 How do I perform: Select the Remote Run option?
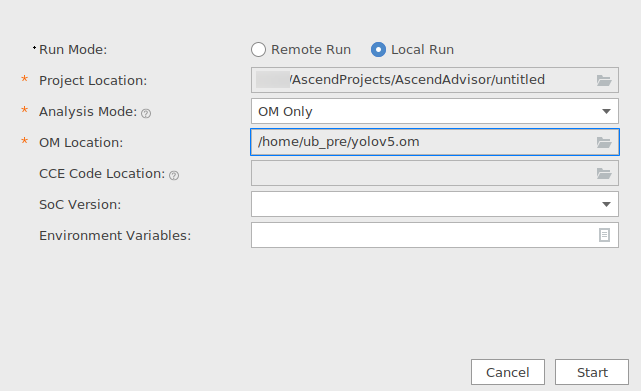pos(258,49)
